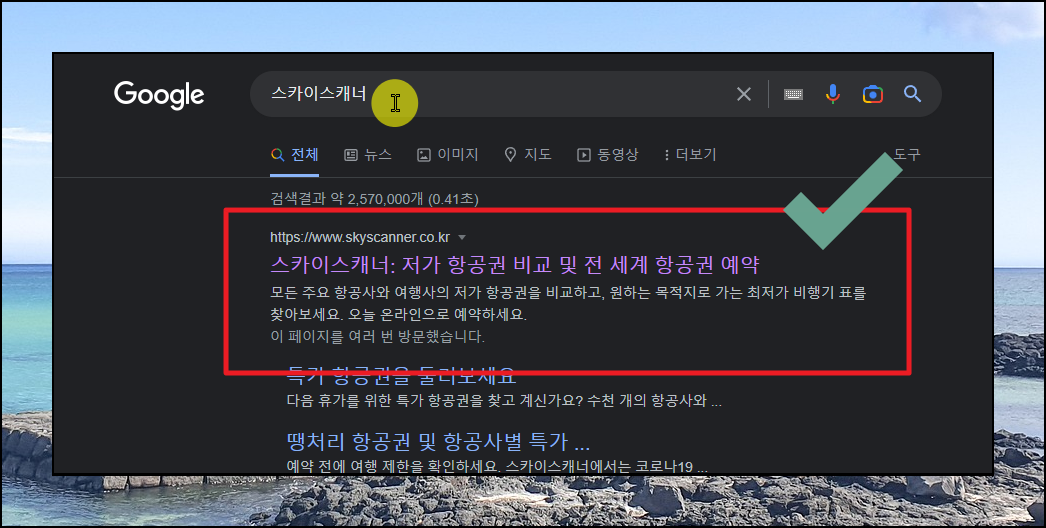This screenshot has width=1046, height=528.
Task: Select the 전체 results tab
Action: (295, 155)
